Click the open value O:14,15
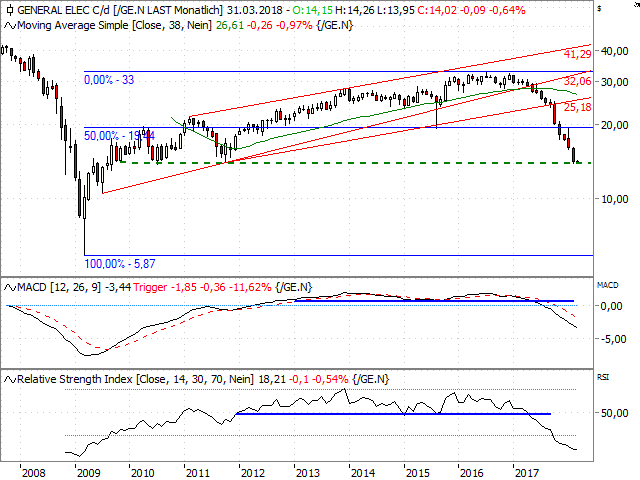This screenshot has height=480, width=640. tap(313, 10)
